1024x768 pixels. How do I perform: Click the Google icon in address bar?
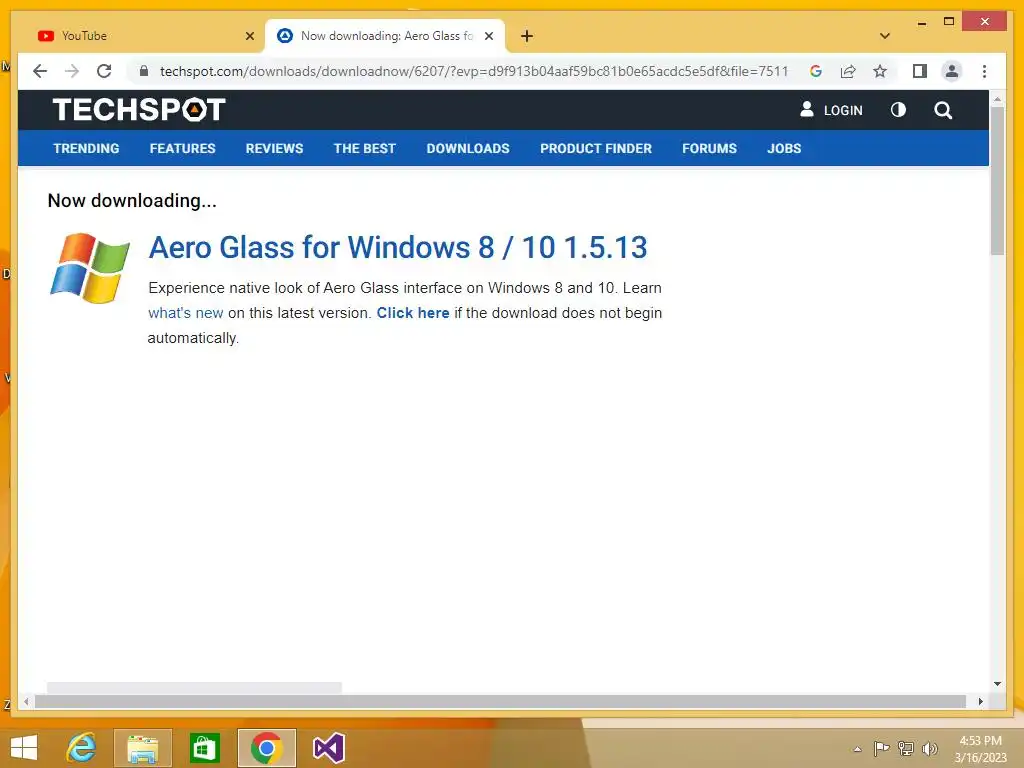816,71
